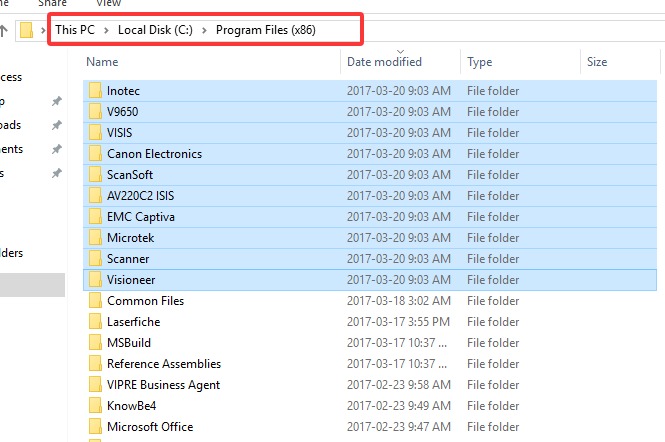The image size is (665, 442).
Task: Expand chevron after This PC breadcrumb
Action: pyautogui.click(x=106, y=31)
